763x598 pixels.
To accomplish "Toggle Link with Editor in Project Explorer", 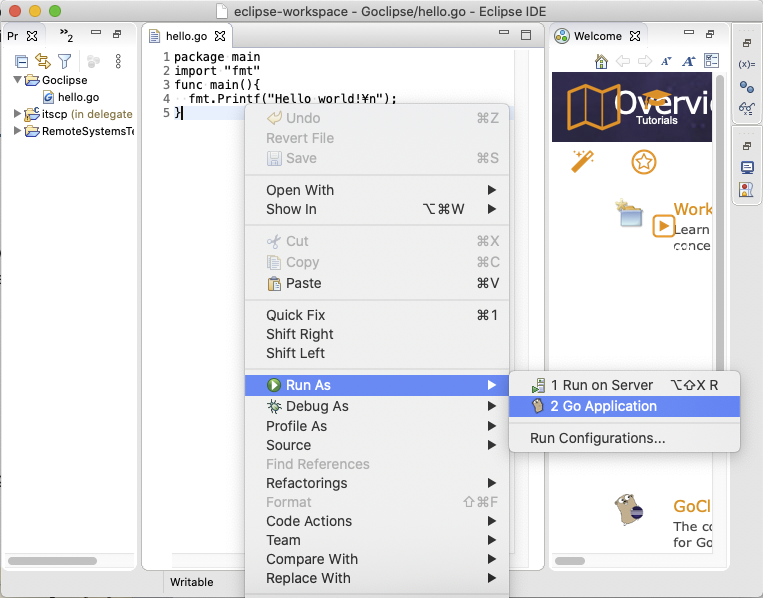I will [42, 61].
